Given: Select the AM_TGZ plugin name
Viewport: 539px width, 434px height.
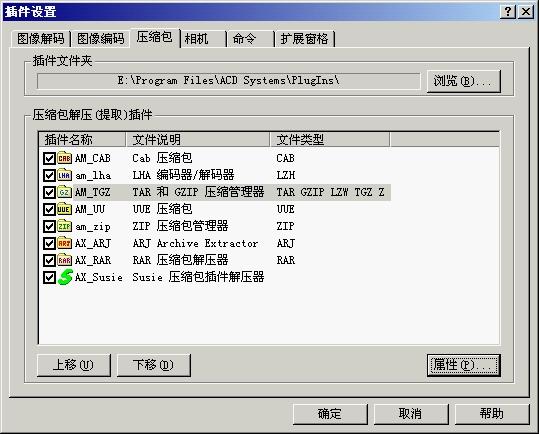Looking at the screenshot, I should [x=93, y=192].
